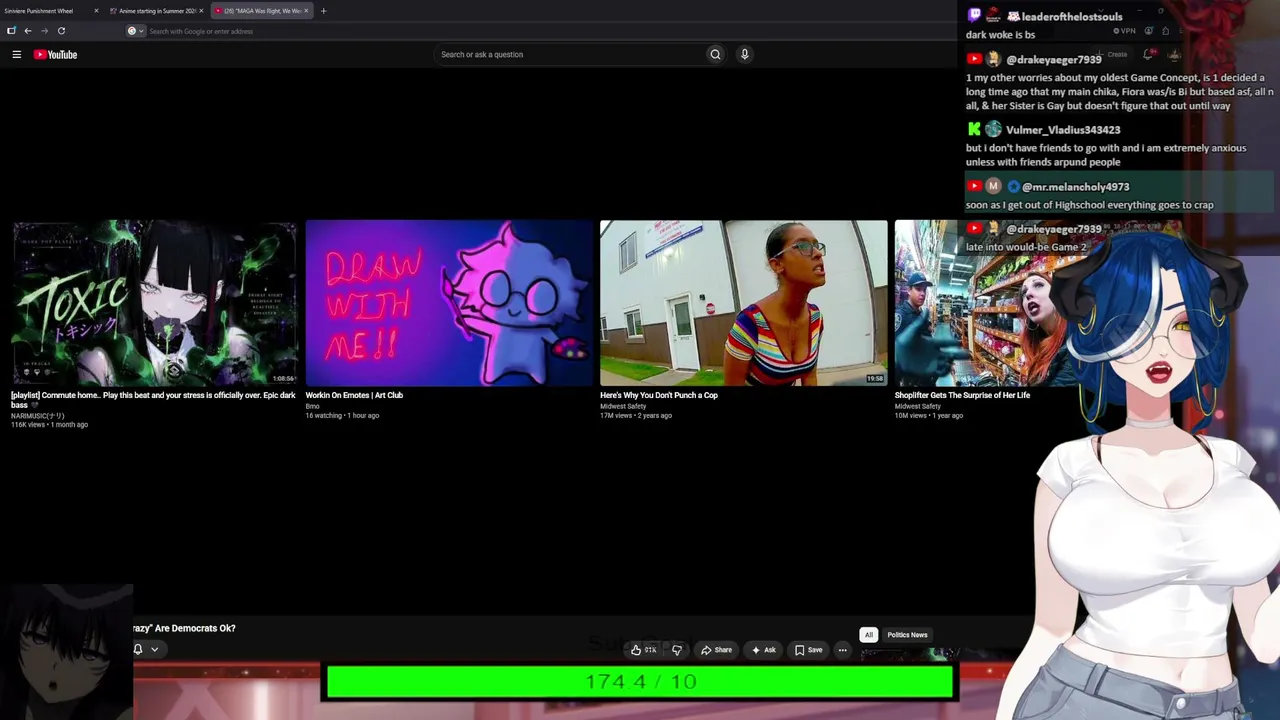This screenshot has height=720, width=1280.
Task: Expand the notification options chevron
Action: 154,649
